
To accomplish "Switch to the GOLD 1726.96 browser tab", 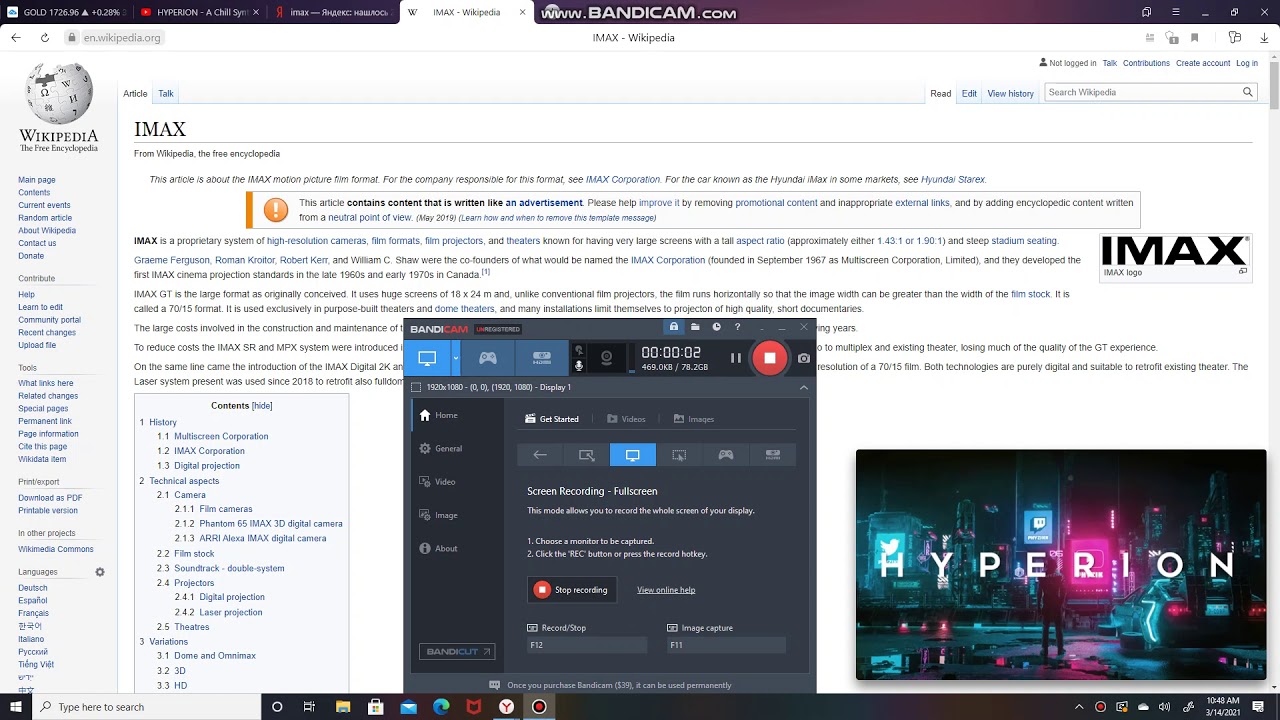I will point(66,12).
